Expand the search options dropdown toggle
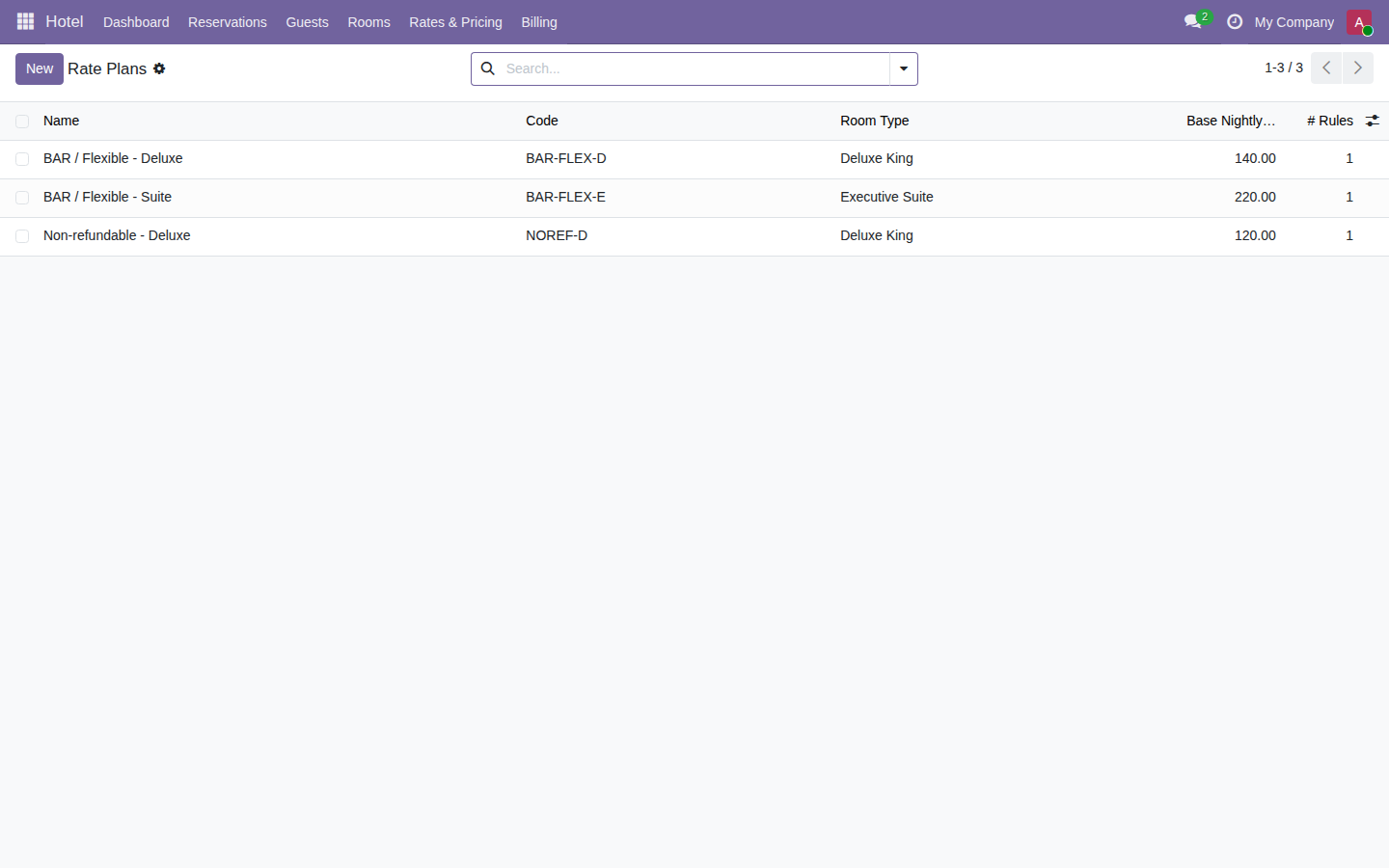 pos(904,68)
